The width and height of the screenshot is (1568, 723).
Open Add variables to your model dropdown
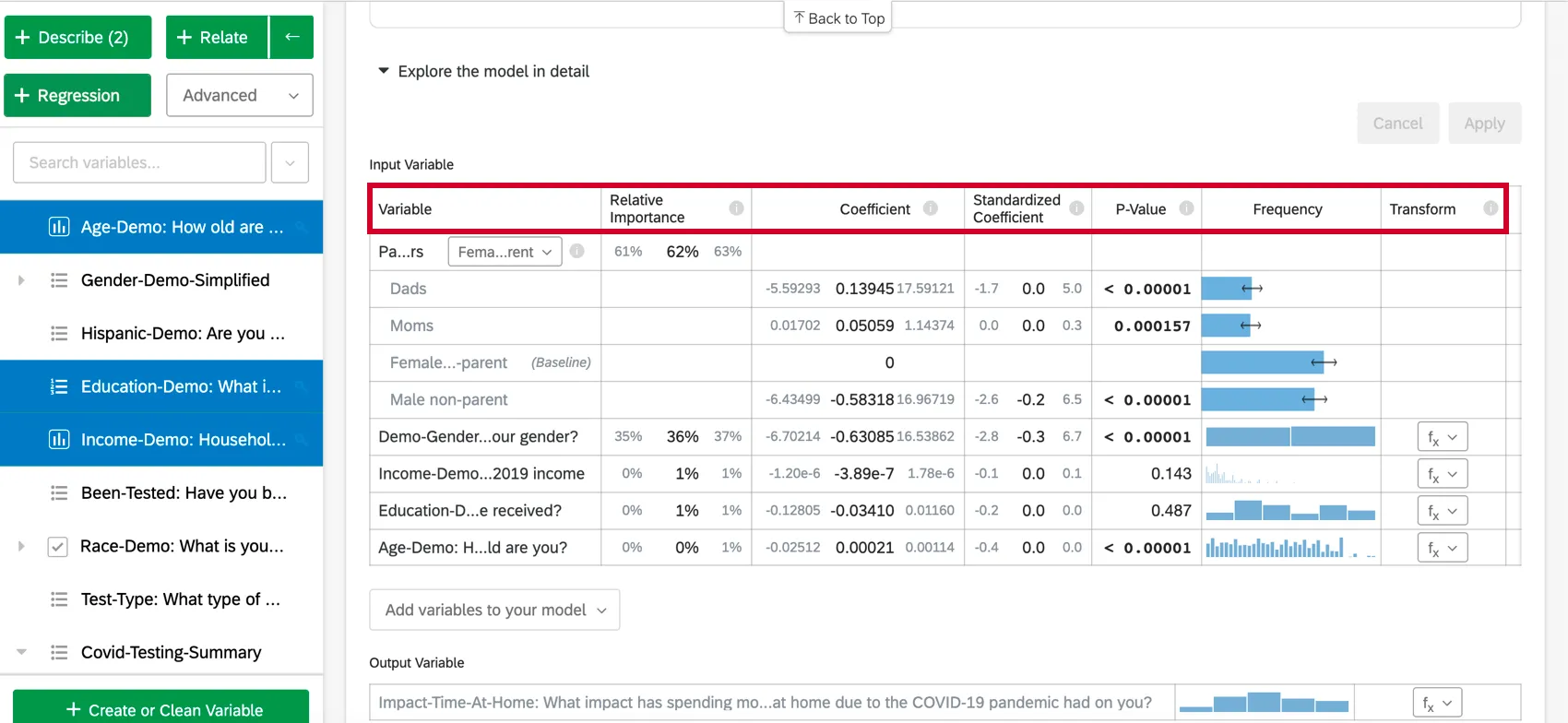tap(494, 610)
